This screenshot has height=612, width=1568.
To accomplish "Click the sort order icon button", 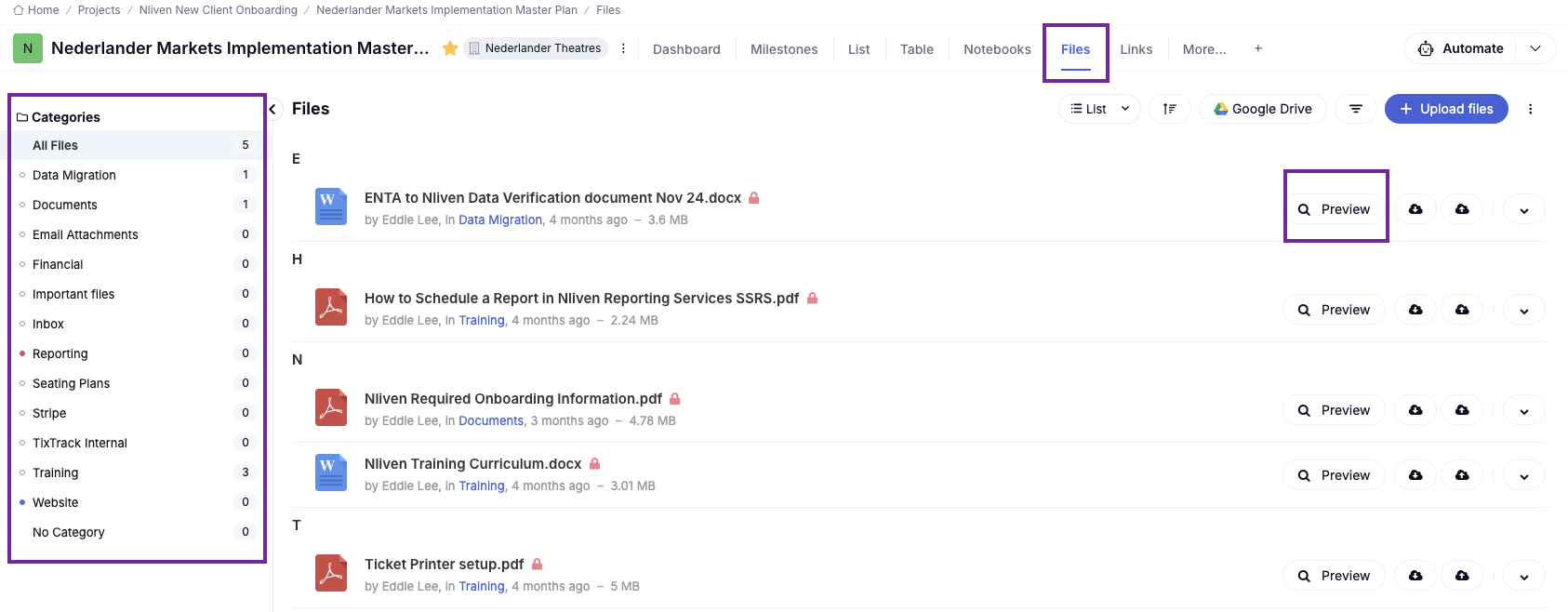I will [x=1170, y=109].
